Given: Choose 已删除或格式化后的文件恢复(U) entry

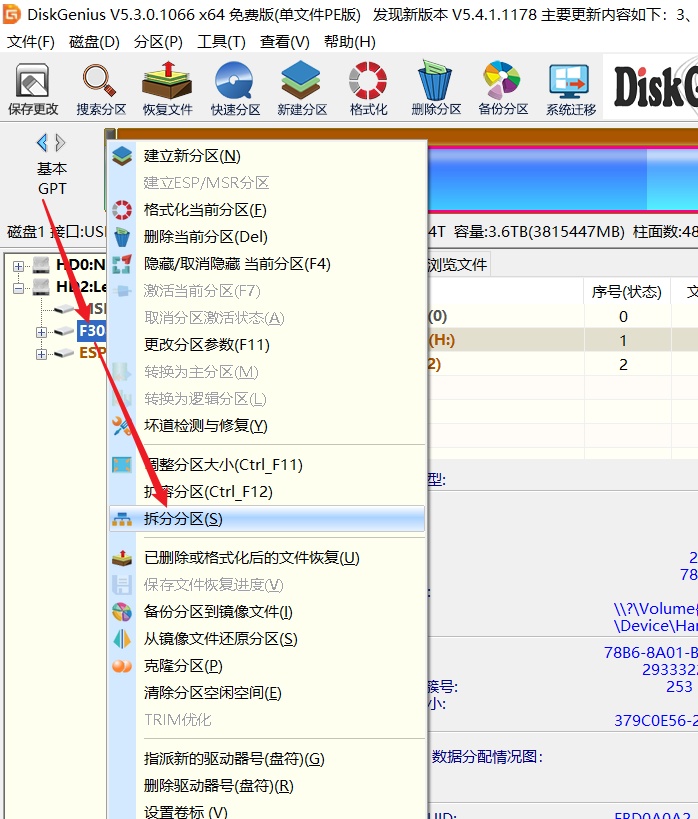Looking at the screenshot, I should coord(267,558).
